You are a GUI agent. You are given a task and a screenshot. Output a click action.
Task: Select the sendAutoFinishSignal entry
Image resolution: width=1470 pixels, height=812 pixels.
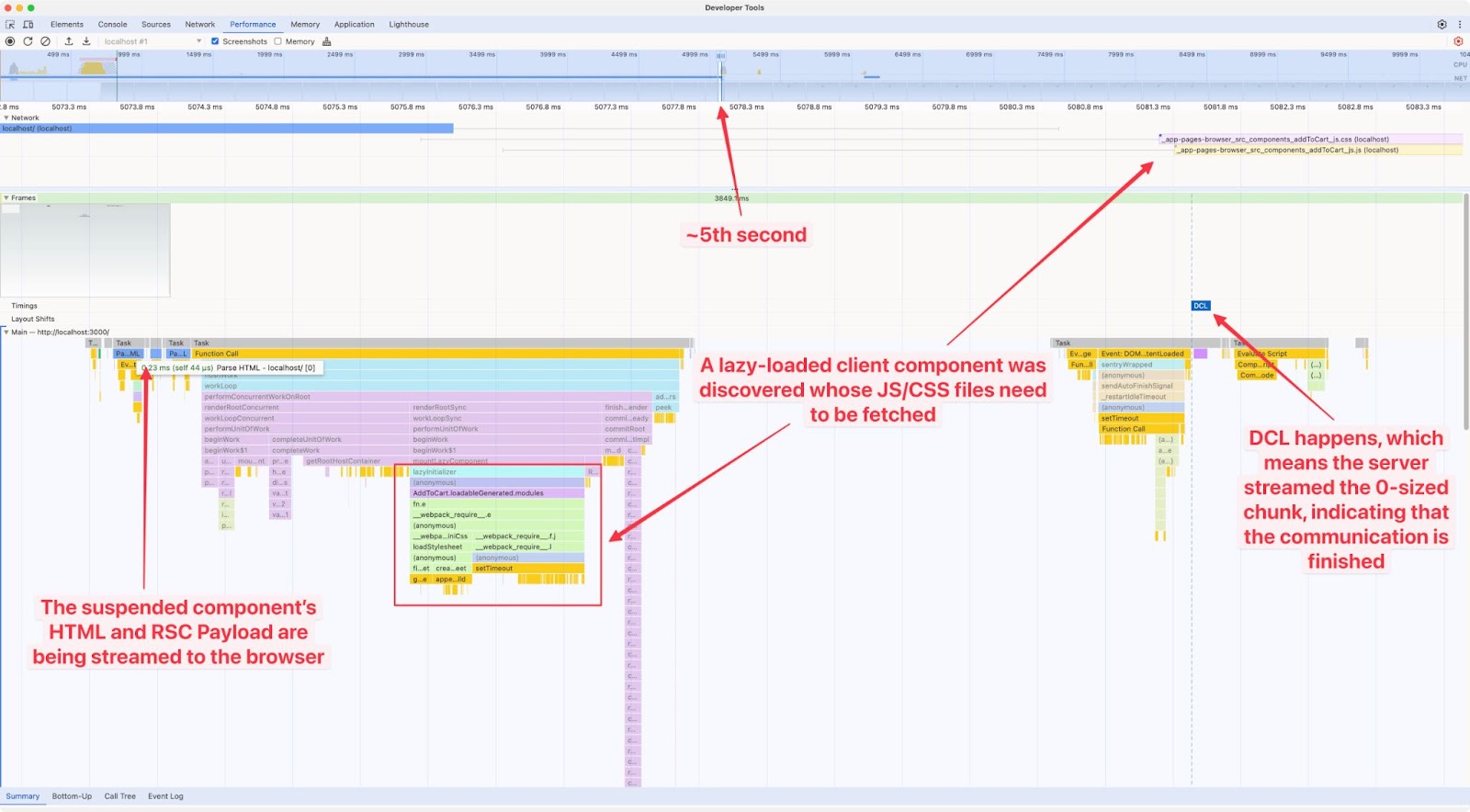point(1142,386)
